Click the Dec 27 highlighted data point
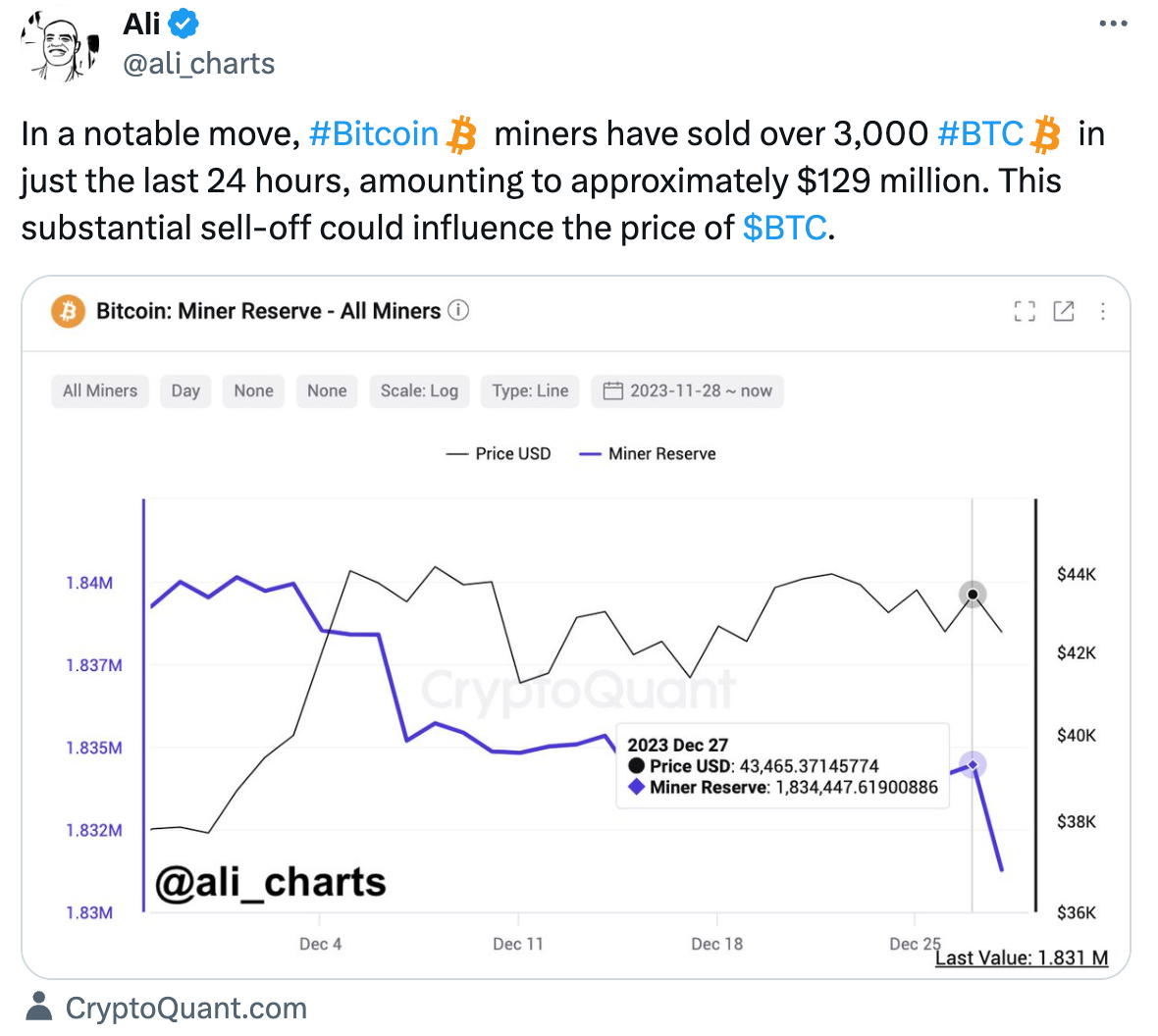1158x1036 pixels. tap(972, 765)
